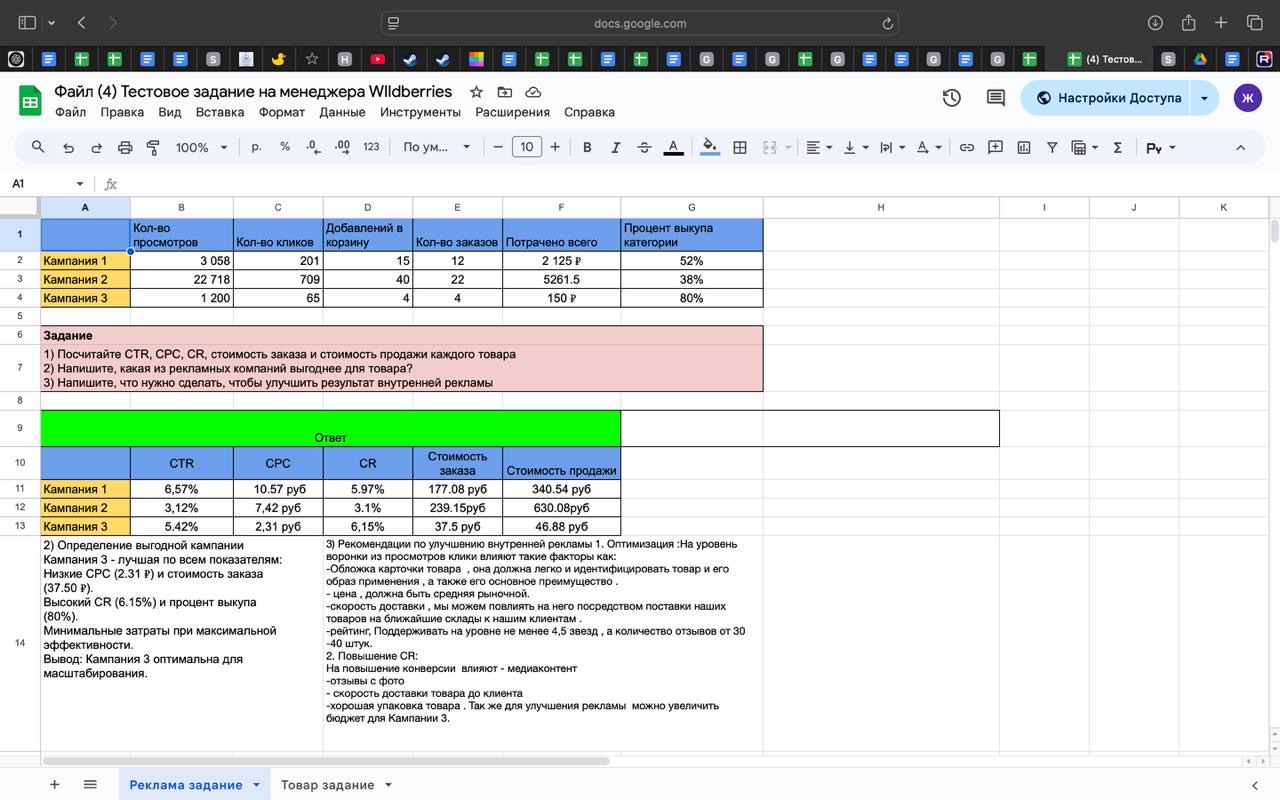Open the Вставка menu
This screenshot has height=800, width=1280.
click(220, 112)
